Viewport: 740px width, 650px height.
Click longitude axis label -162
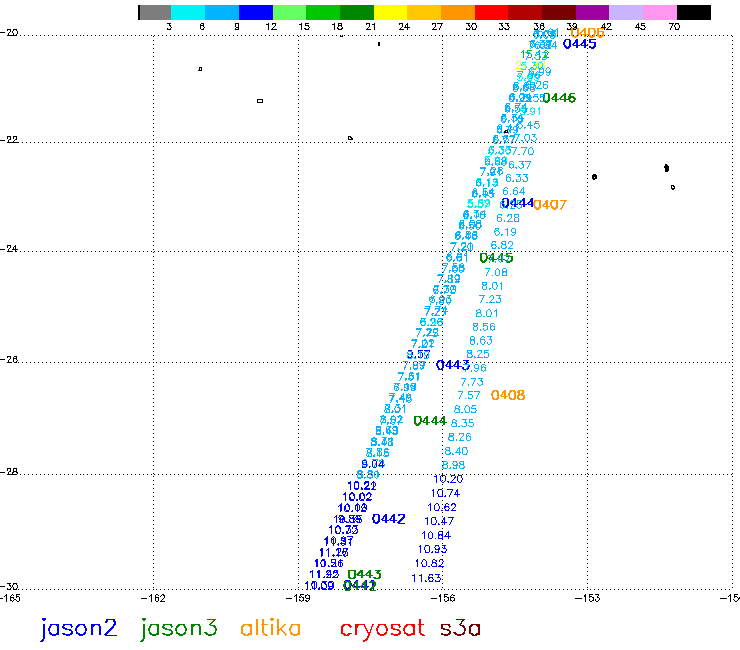click(153, 599)
